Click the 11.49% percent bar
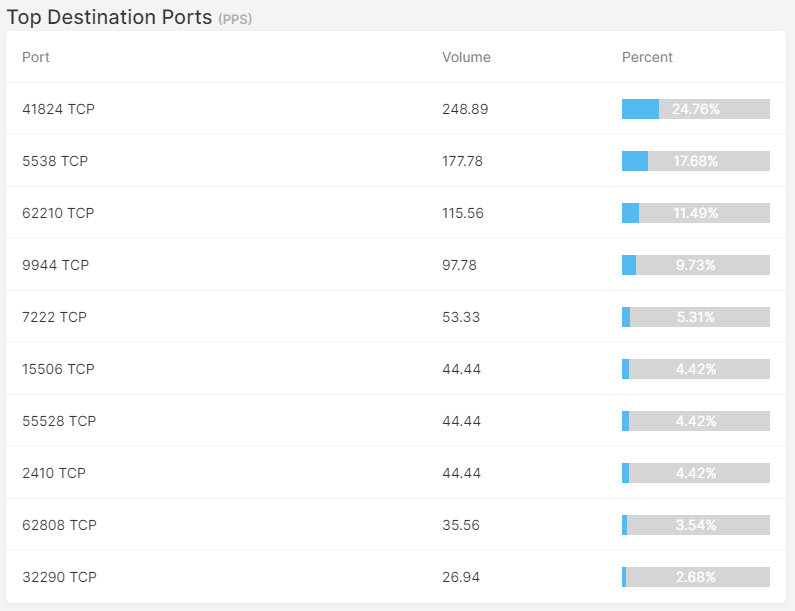This screenshot has height=611, width=795. pyautogui.click(x=696, y=213)
